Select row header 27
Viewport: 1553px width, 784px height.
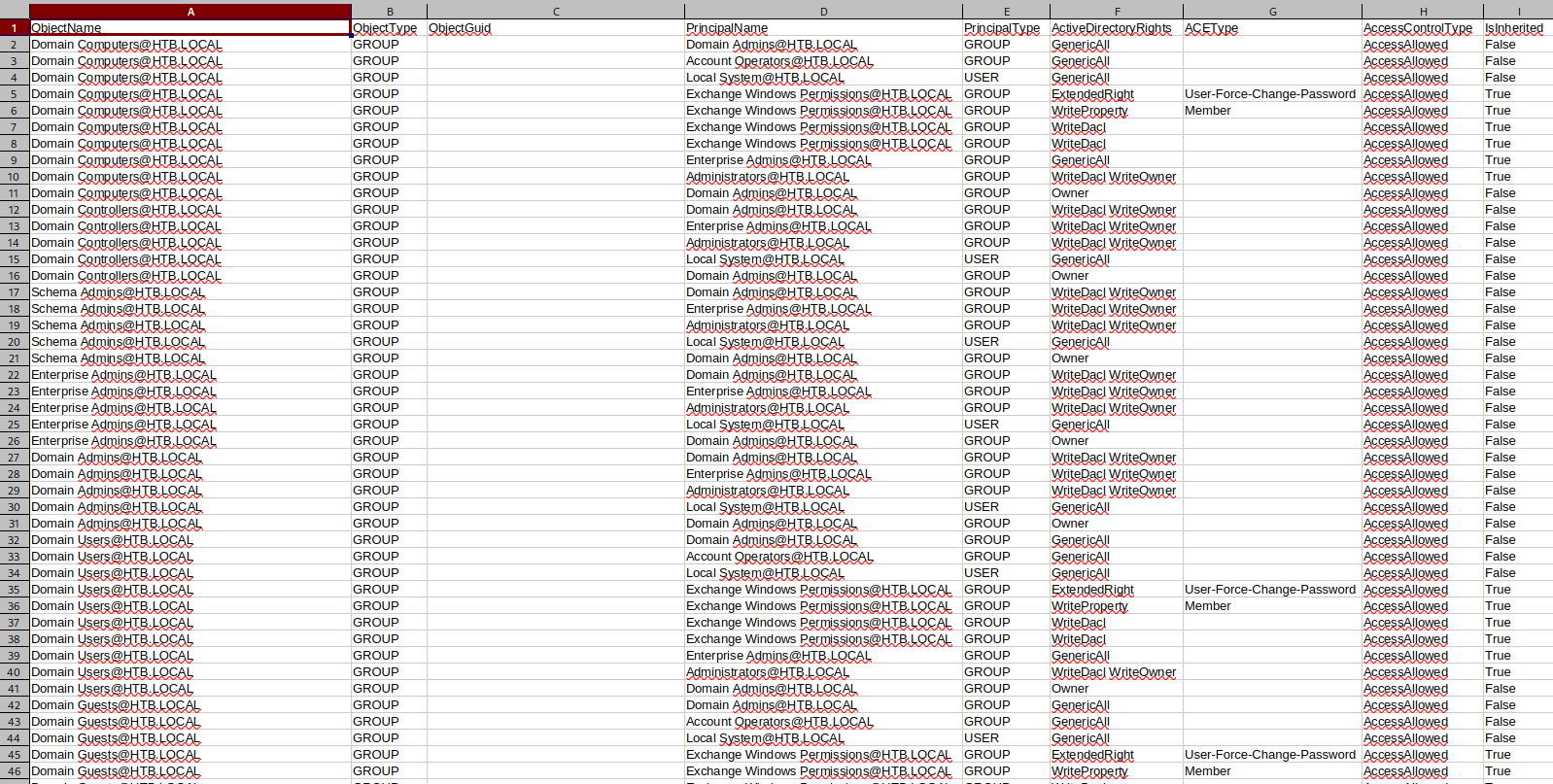pos(15,458)
